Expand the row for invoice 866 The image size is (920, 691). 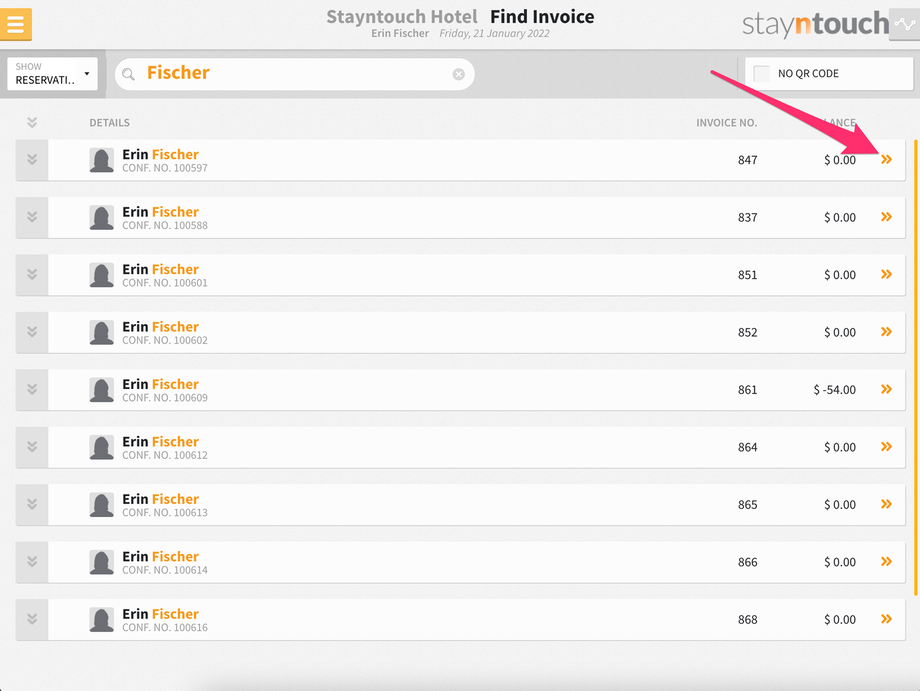coord(32,562)
